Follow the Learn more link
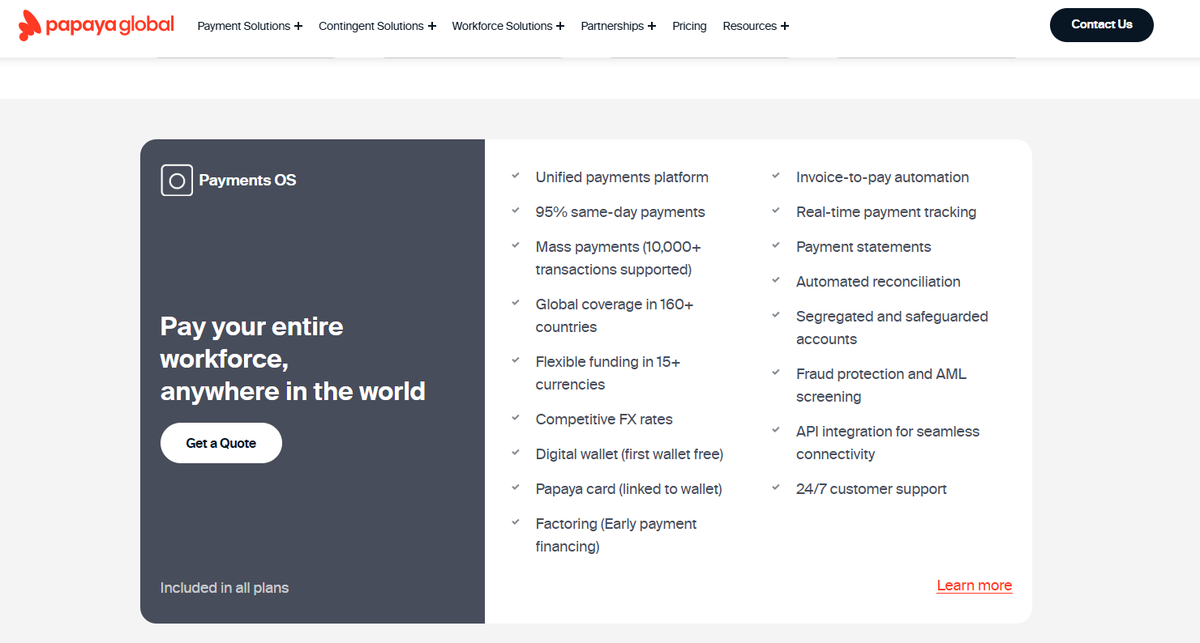Screen dimensions: 1200x643 974,586
